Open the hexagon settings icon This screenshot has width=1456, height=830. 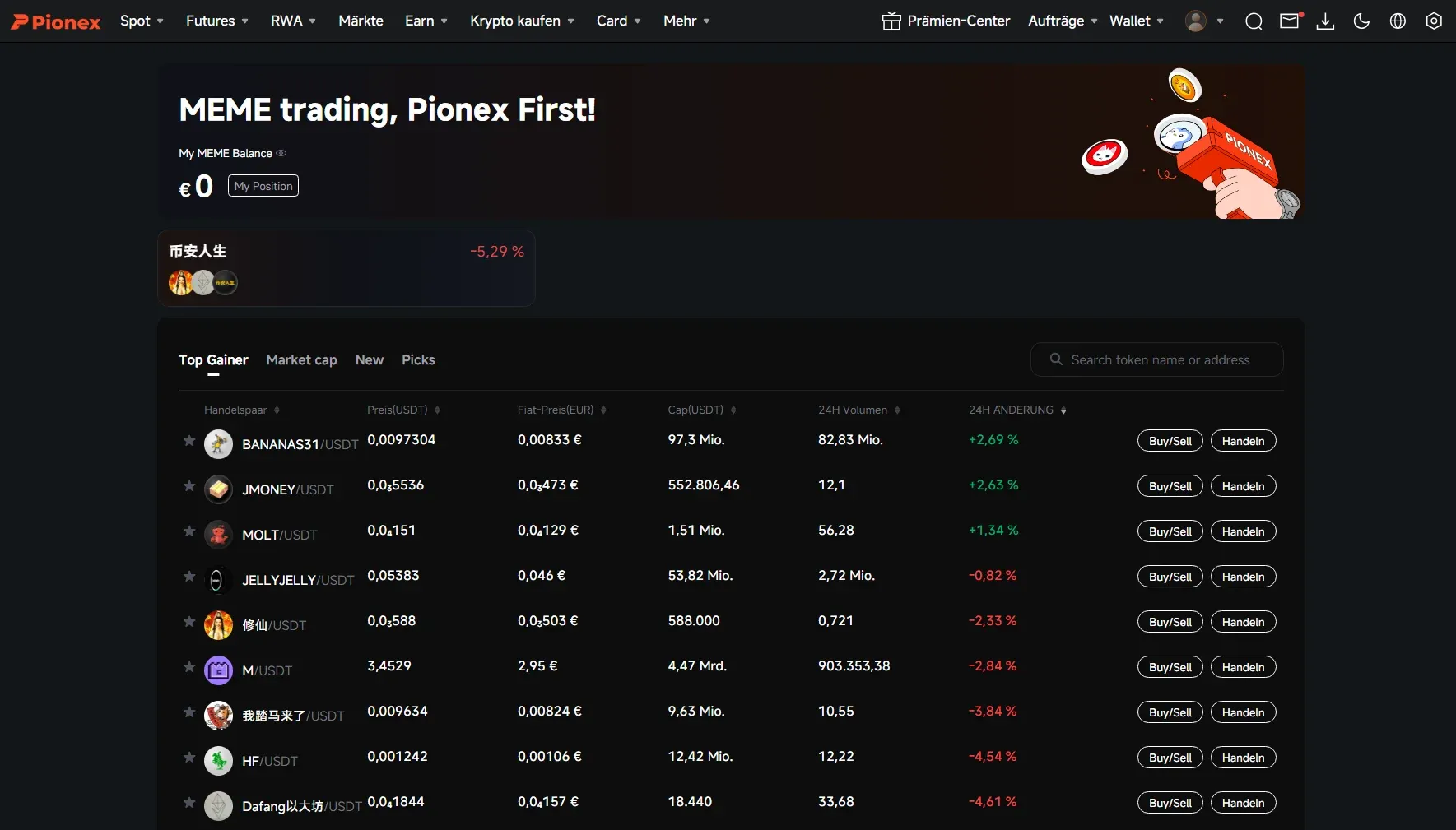[1434, 21]
